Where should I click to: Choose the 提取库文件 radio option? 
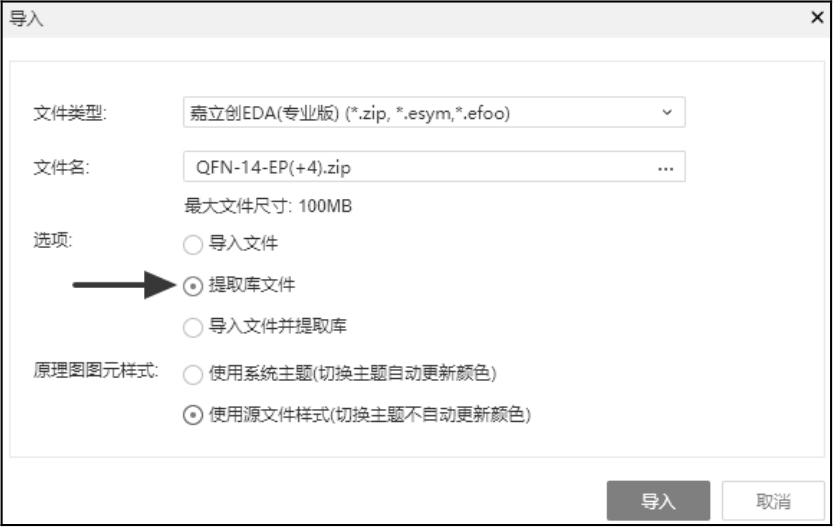pos(192,285)
